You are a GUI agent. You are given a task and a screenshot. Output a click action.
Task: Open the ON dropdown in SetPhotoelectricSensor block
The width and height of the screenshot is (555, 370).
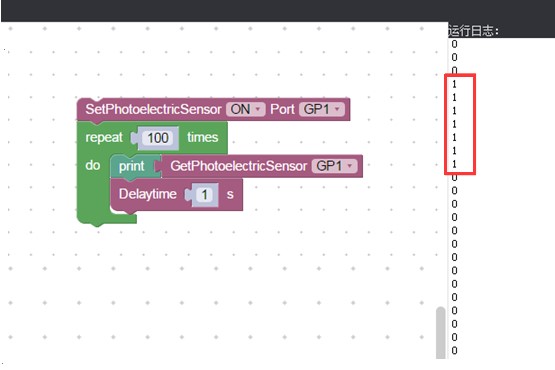point(245,109)
